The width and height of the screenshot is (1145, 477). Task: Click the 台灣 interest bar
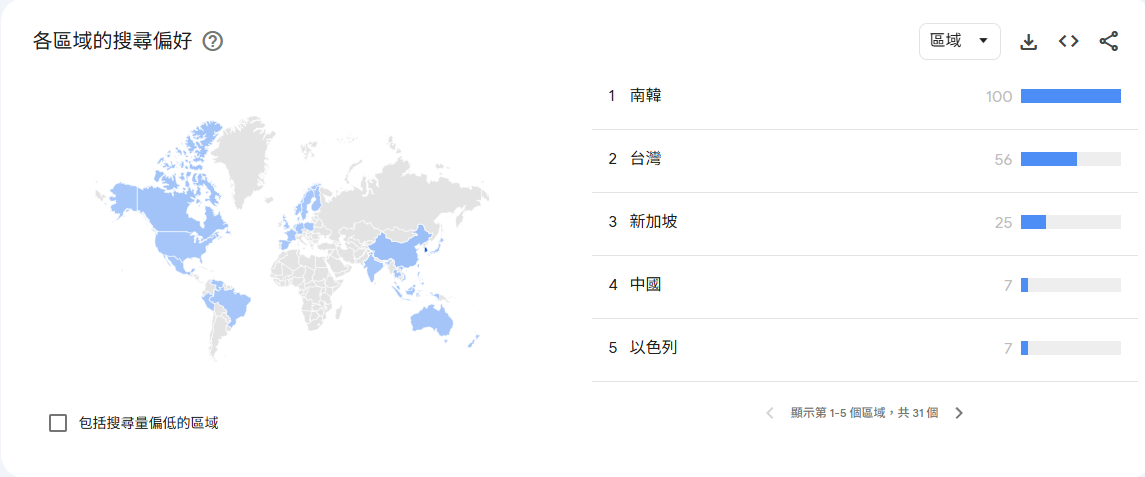(1071, 159)
